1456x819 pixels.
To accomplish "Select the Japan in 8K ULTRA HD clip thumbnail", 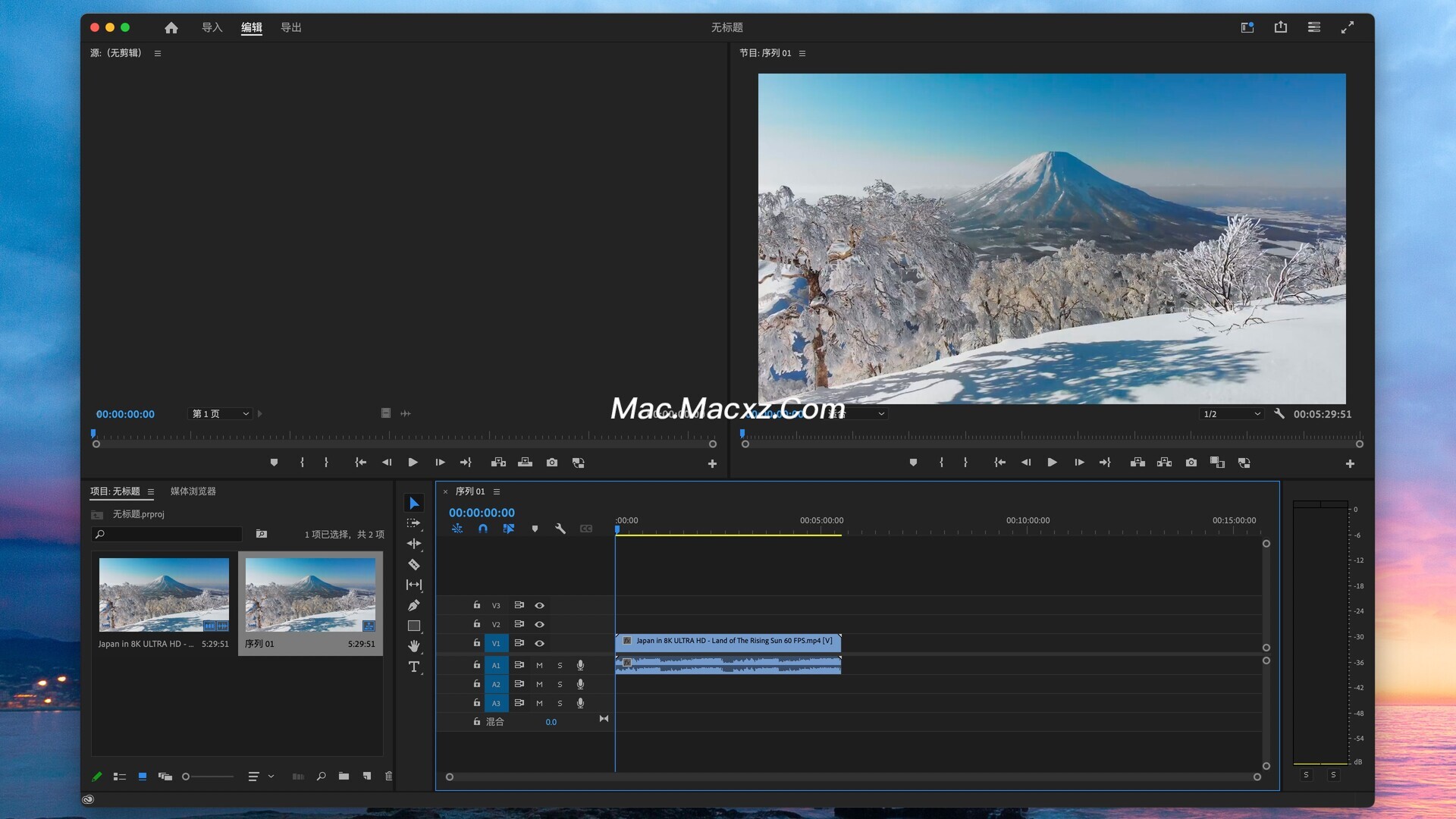I will [164, 595].
